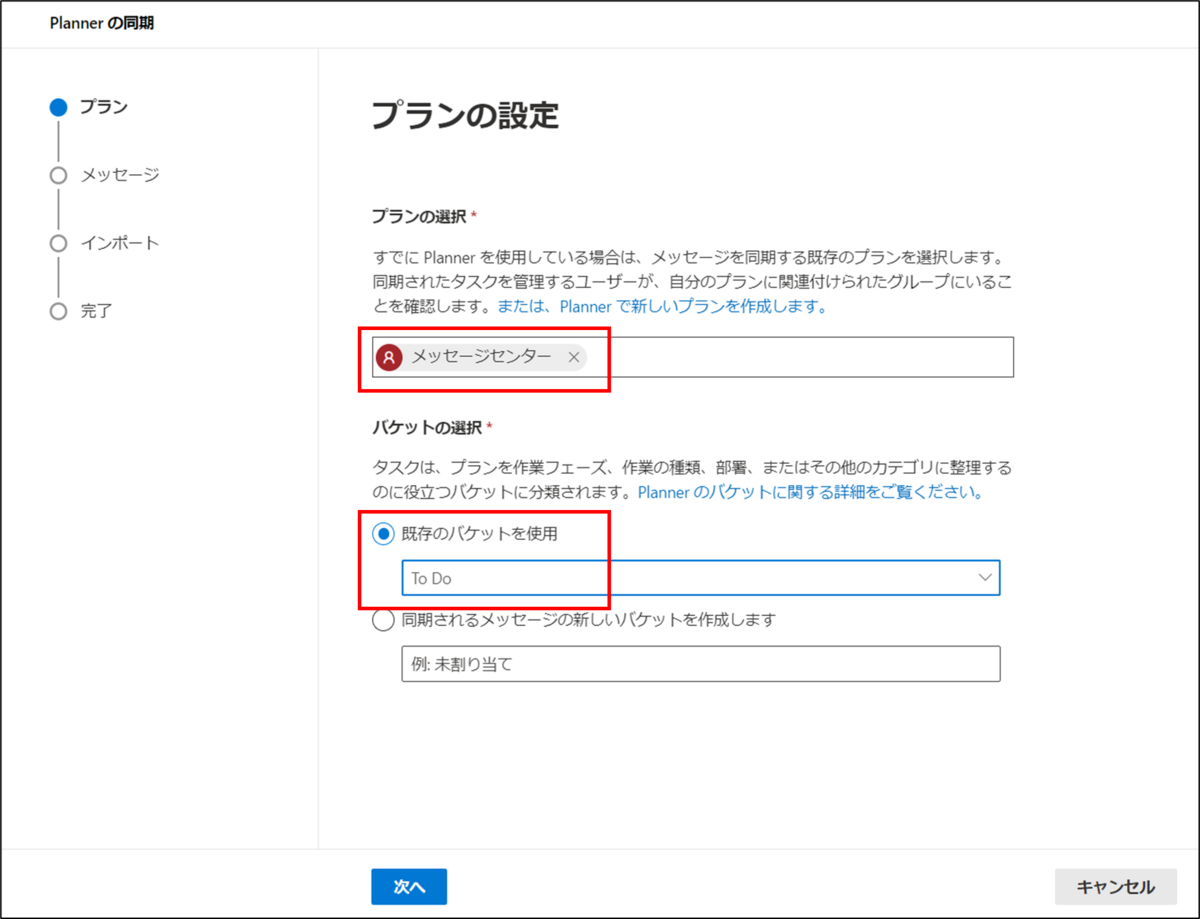Image resolution: width=1200 pixels, height=919 pixels.
Task: Click the プランの設定 heading
Action: (465, 115)
